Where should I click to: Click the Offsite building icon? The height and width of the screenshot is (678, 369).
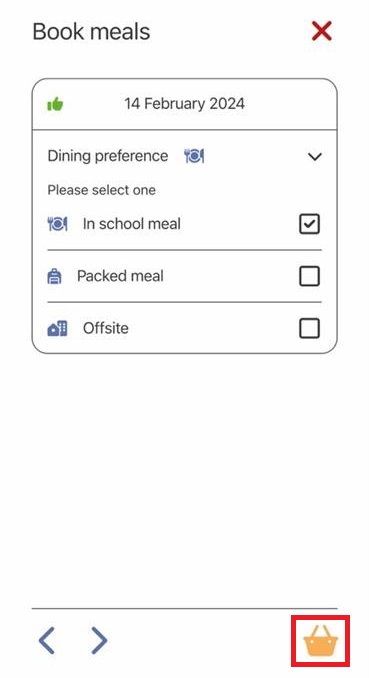[x=57, y=329]
